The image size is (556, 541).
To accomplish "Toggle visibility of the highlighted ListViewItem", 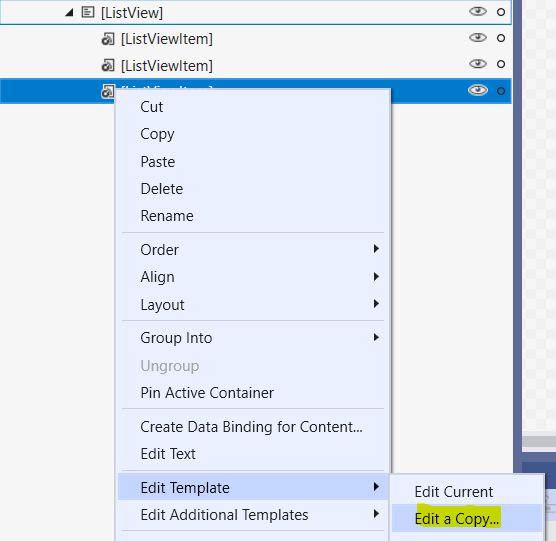I will tap(478, 90).
